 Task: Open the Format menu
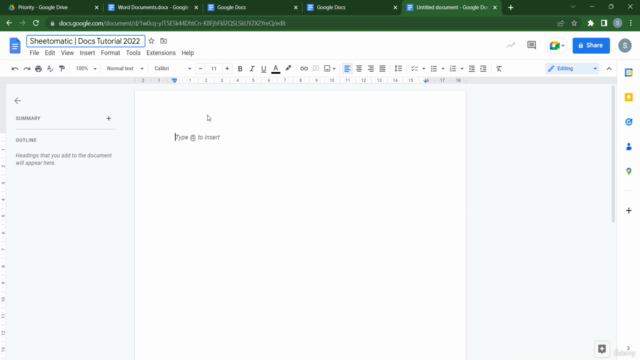pos(110,53)
